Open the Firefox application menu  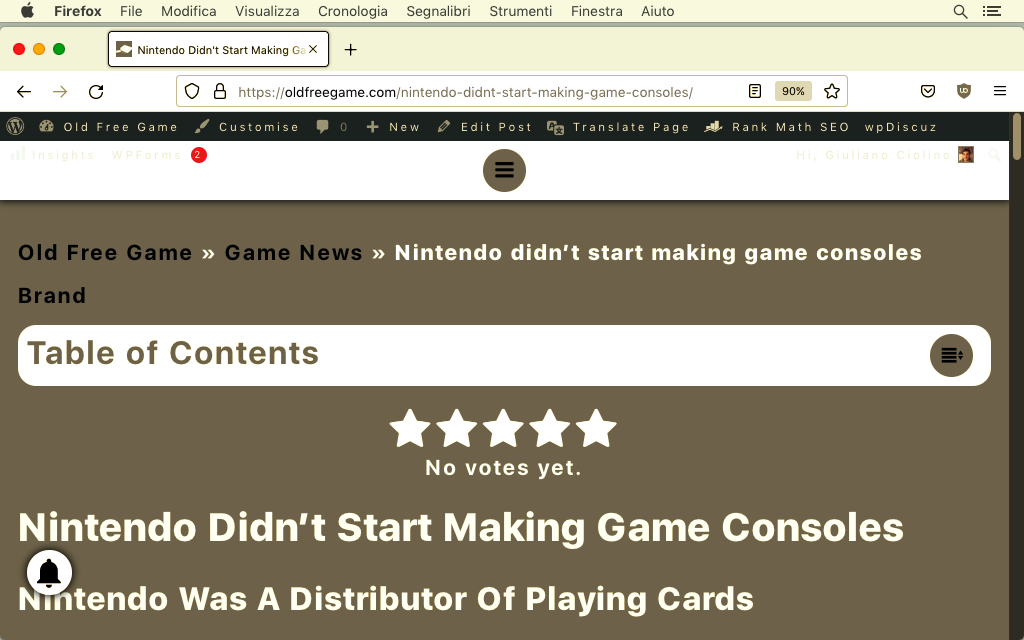pos(78,11)
